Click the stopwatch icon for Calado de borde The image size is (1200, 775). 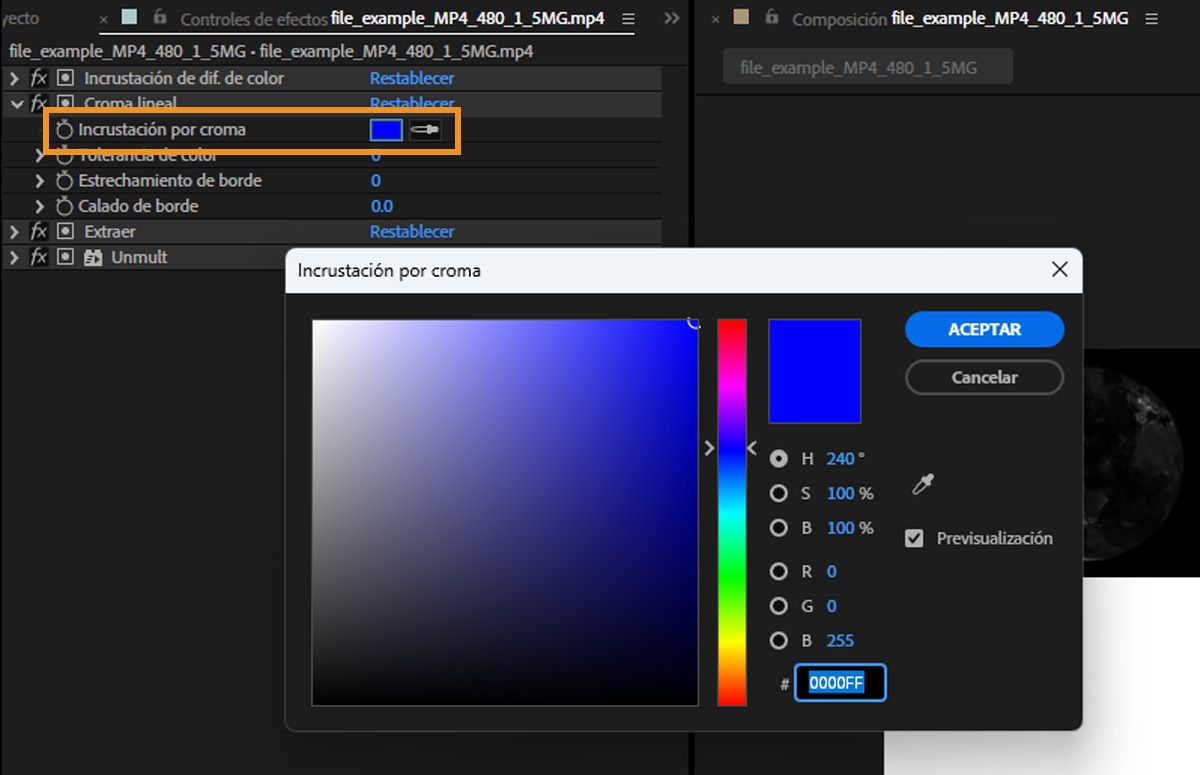coord(63,206)
